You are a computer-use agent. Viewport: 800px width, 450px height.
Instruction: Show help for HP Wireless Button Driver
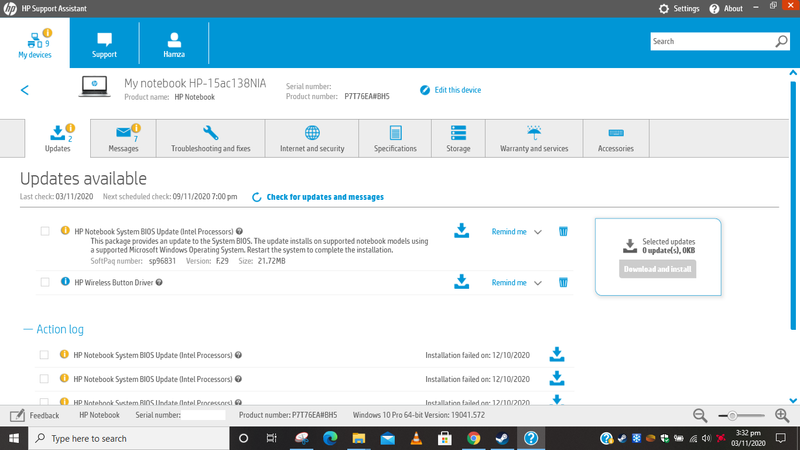click(x=159, y=282)
